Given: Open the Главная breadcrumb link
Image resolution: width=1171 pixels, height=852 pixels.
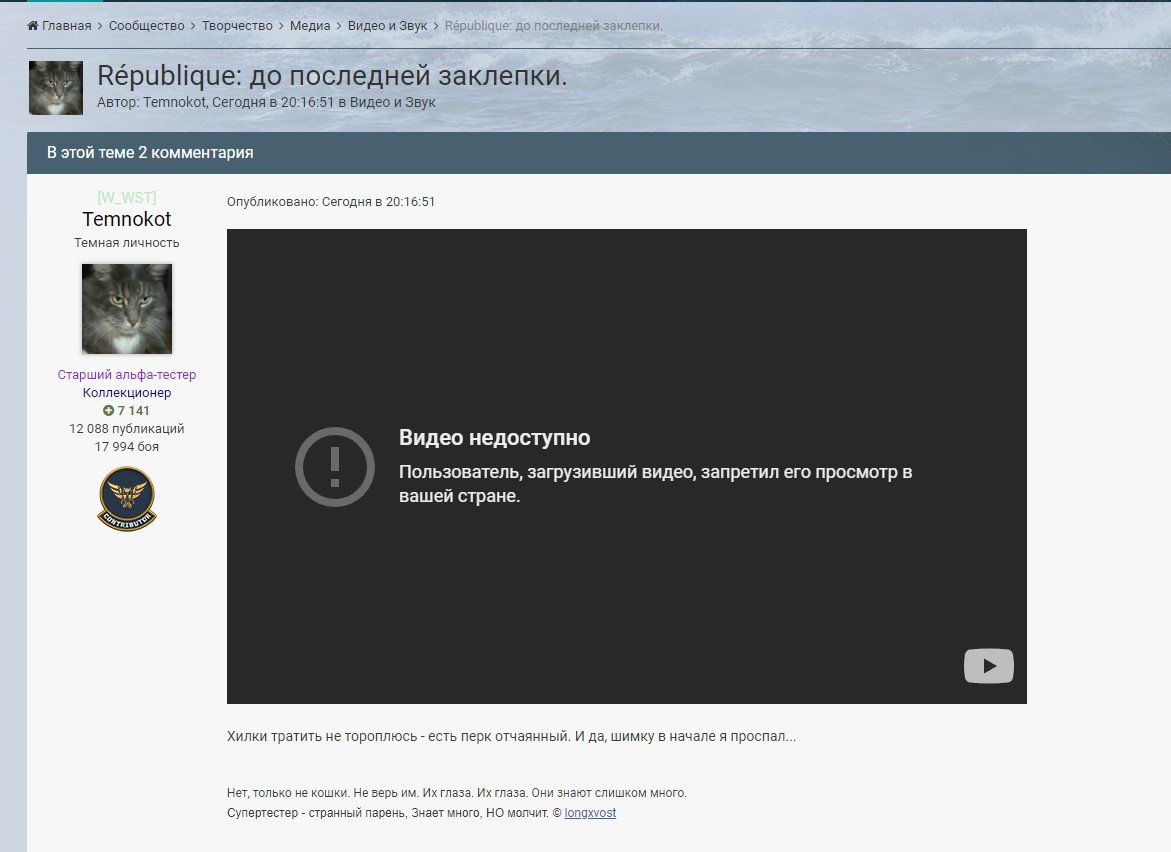Looking at the screenshot, I should coord(66,25).
